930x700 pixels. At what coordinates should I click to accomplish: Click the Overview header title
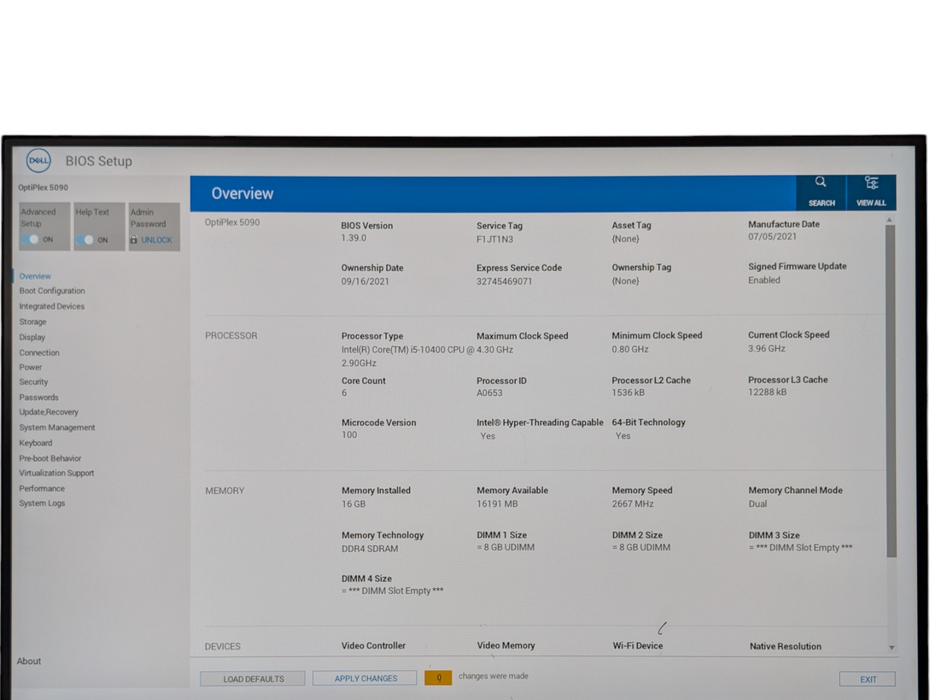tap(242, 193)
